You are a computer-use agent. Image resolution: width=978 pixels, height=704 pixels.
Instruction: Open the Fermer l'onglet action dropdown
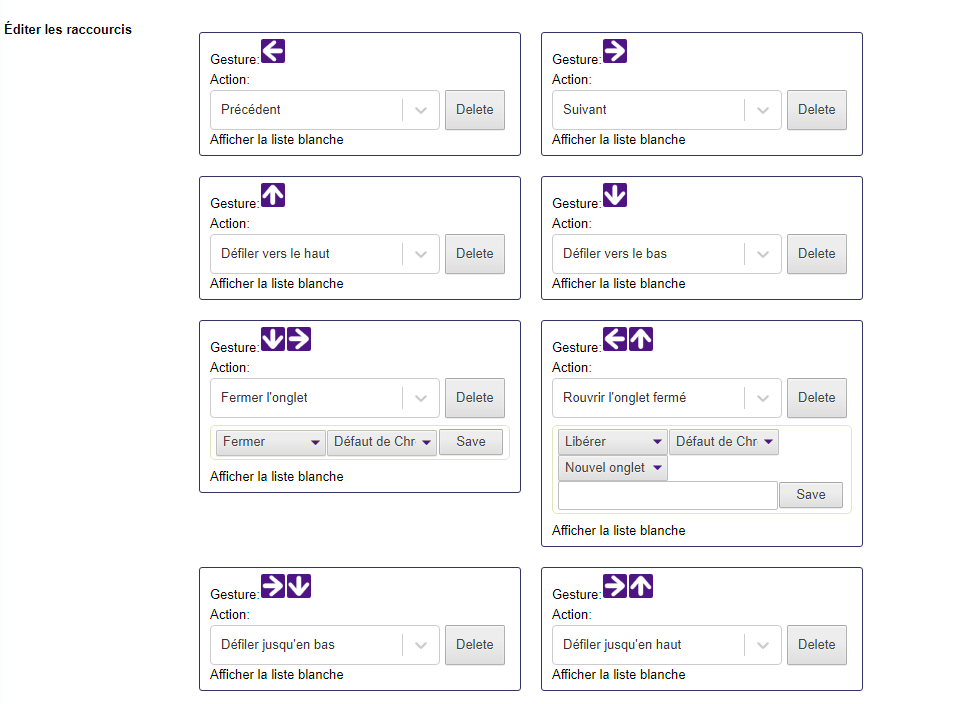[325, 398]
